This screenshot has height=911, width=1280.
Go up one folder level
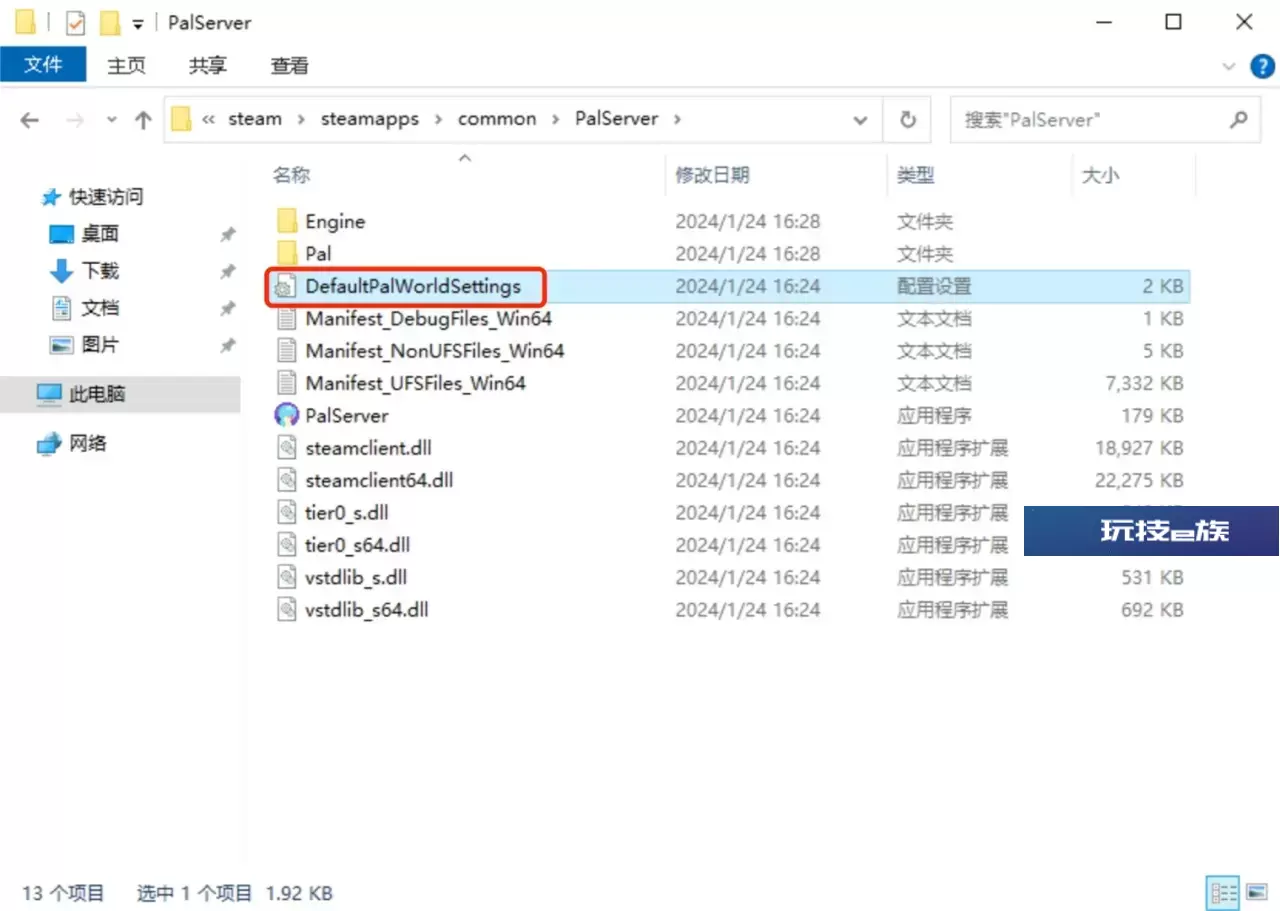[143, 120]
